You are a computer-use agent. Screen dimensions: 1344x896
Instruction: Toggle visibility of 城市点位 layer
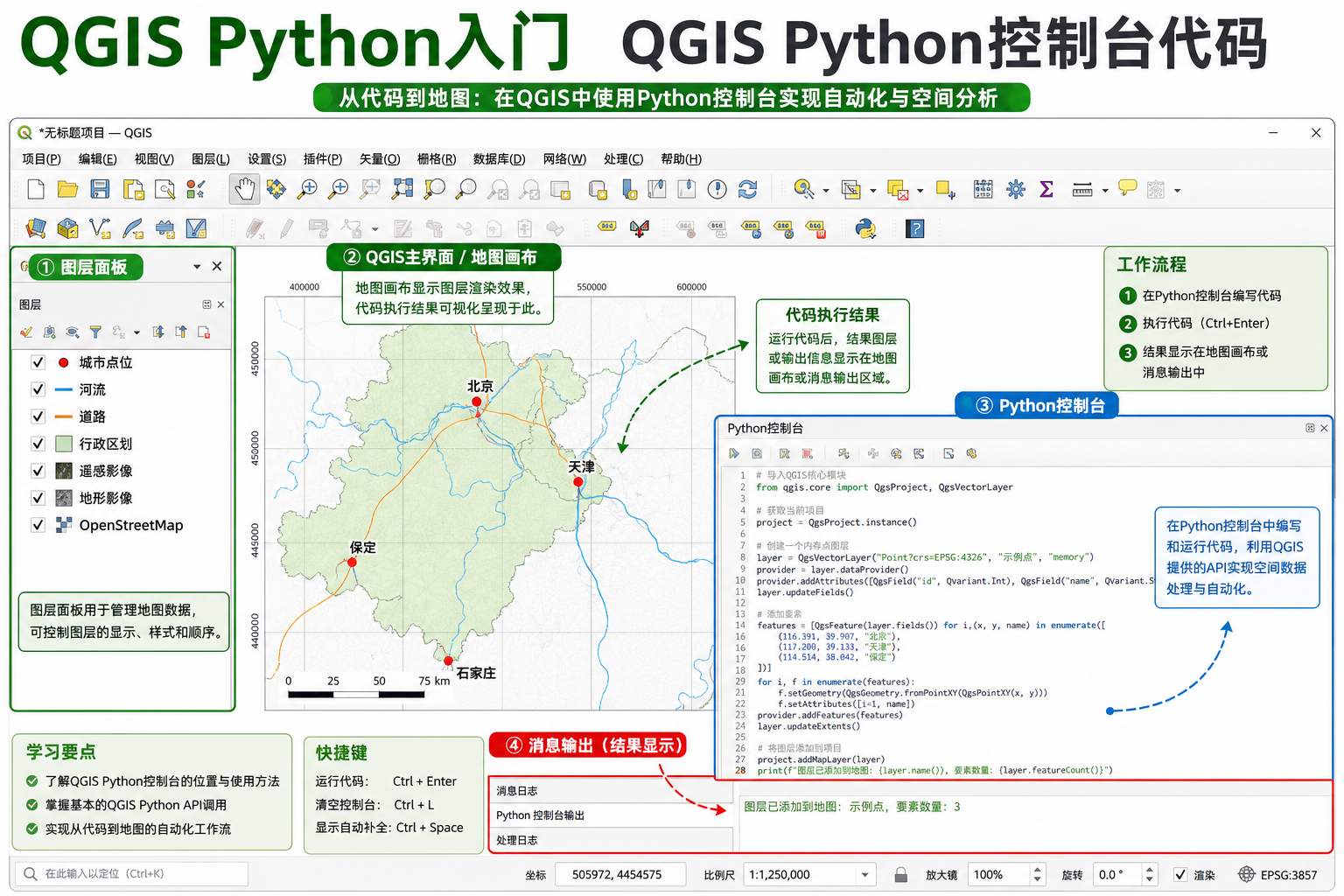[x=38, y=362]
